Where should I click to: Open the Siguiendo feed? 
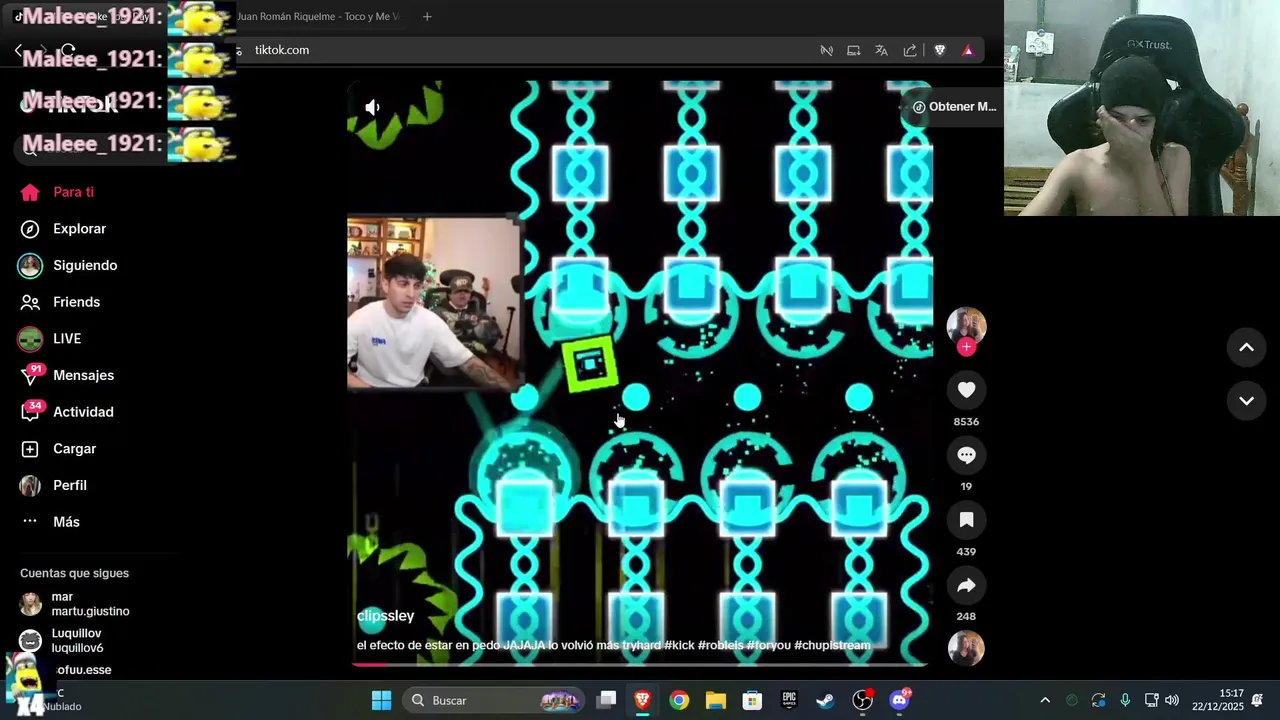click(85, 265)
